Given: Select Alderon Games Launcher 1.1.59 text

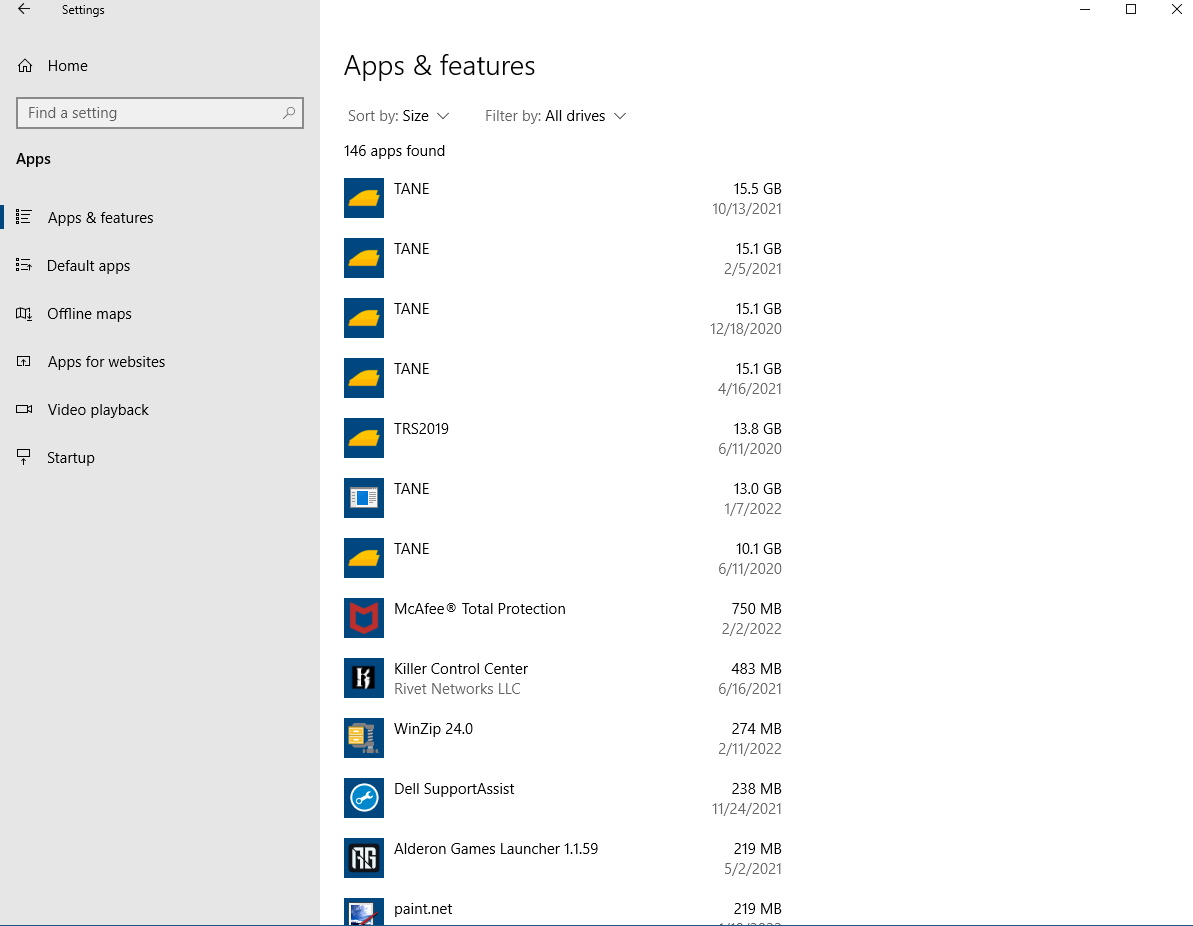Looking at the screenshot, I should 496,849.
